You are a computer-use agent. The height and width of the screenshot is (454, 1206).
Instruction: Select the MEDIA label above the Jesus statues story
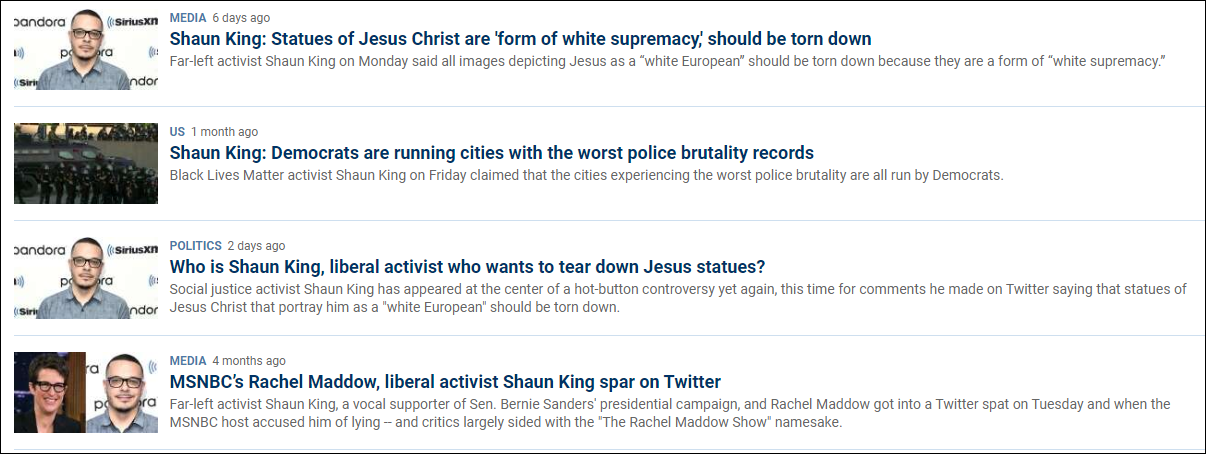coord(188,18)
